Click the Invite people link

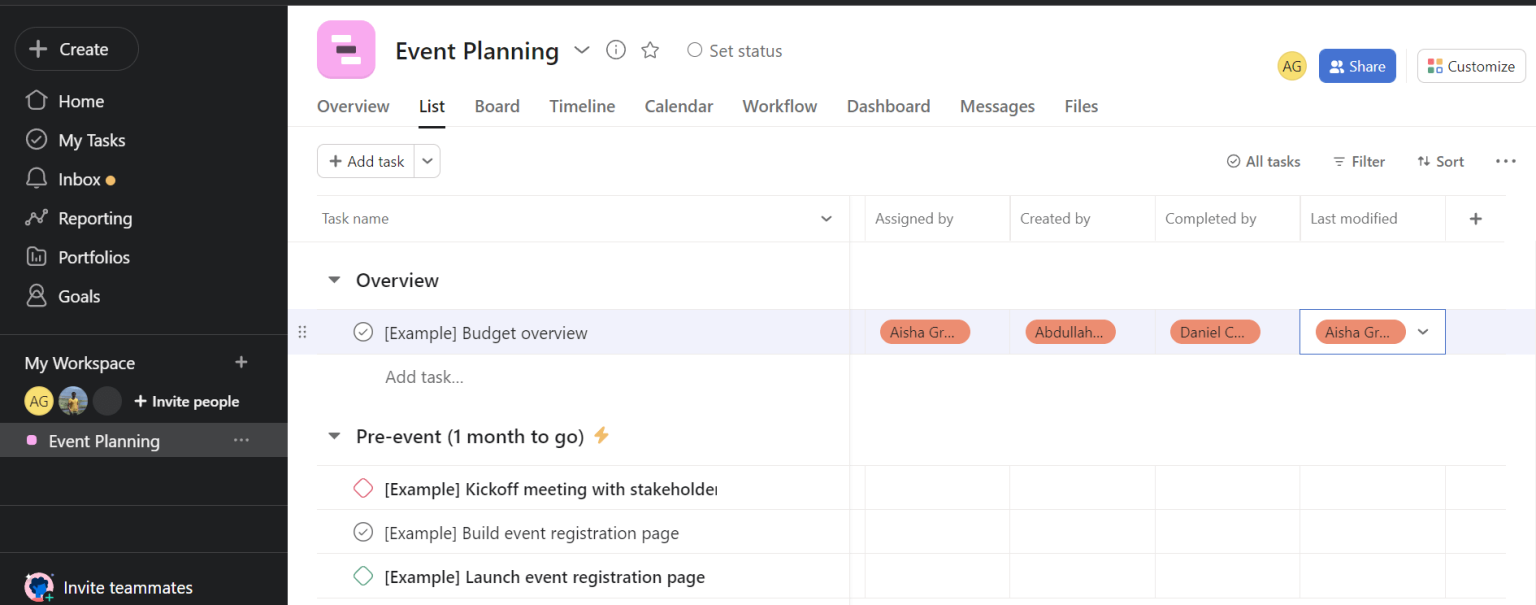pyautogui.click(x=186, y=401)
